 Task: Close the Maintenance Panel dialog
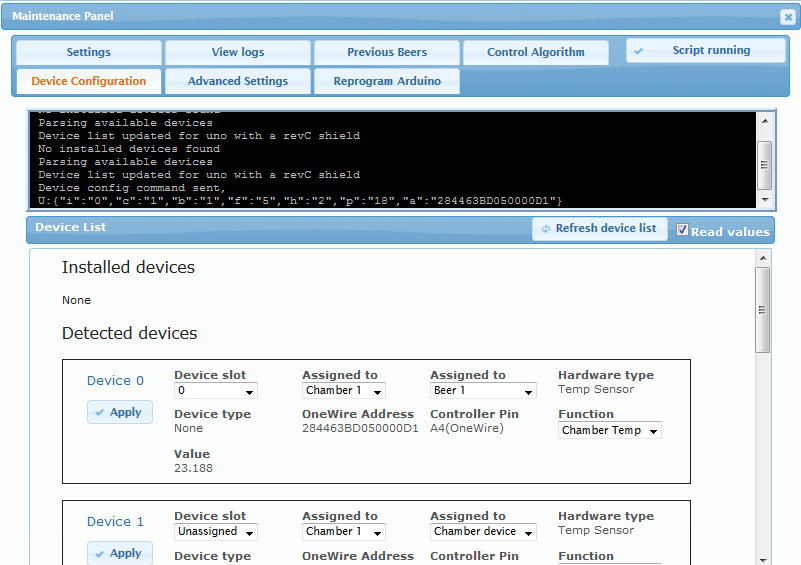pos(787,17)
